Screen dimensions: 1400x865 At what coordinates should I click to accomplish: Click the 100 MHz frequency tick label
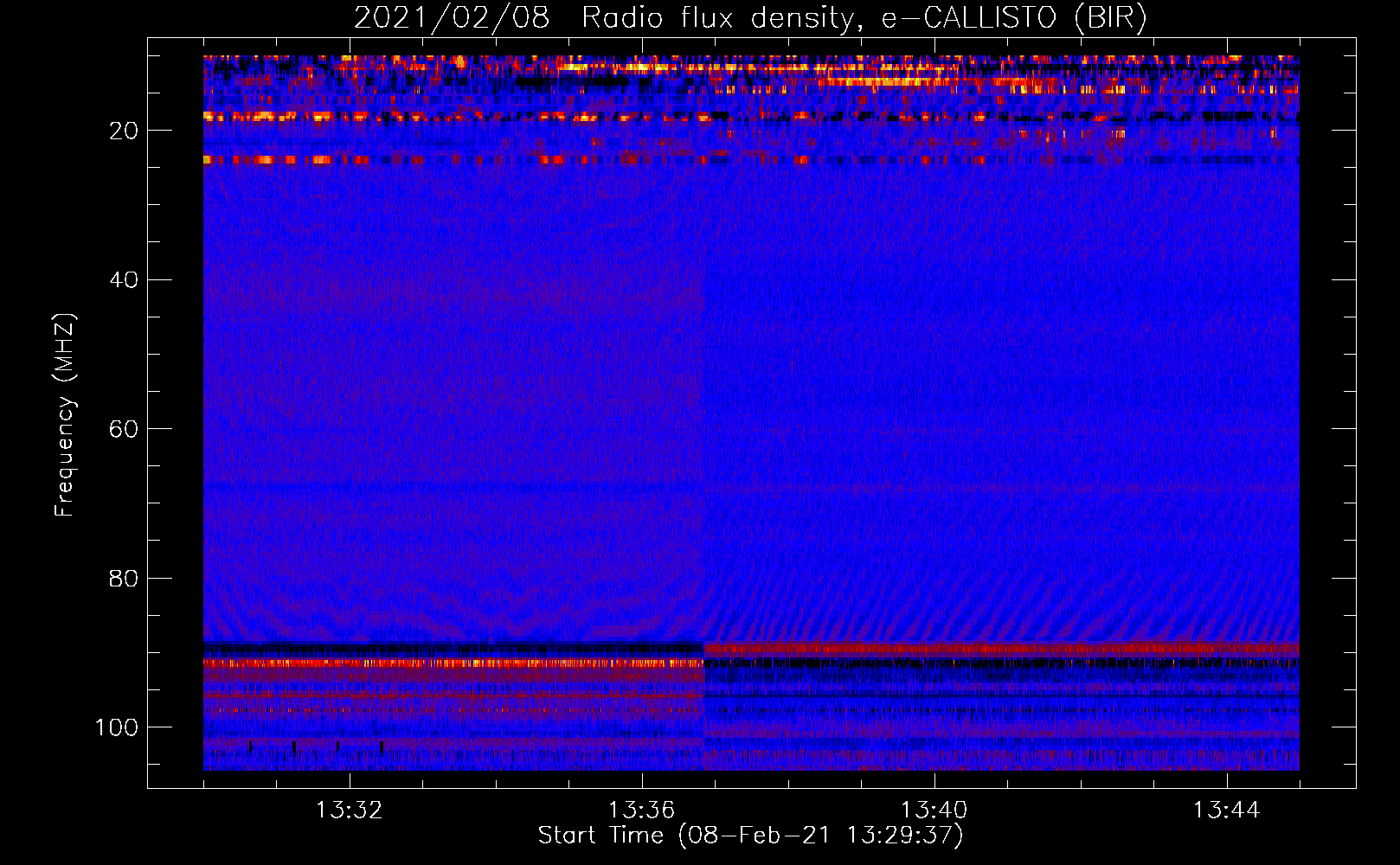(117, 727)
